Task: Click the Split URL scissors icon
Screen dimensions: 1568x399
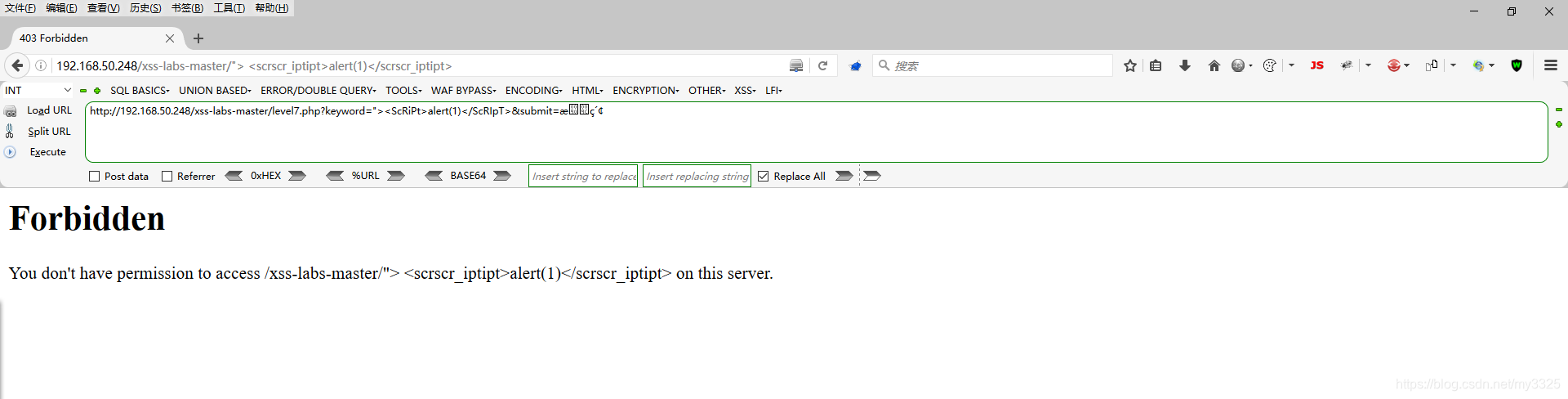Action: (11, 131)
